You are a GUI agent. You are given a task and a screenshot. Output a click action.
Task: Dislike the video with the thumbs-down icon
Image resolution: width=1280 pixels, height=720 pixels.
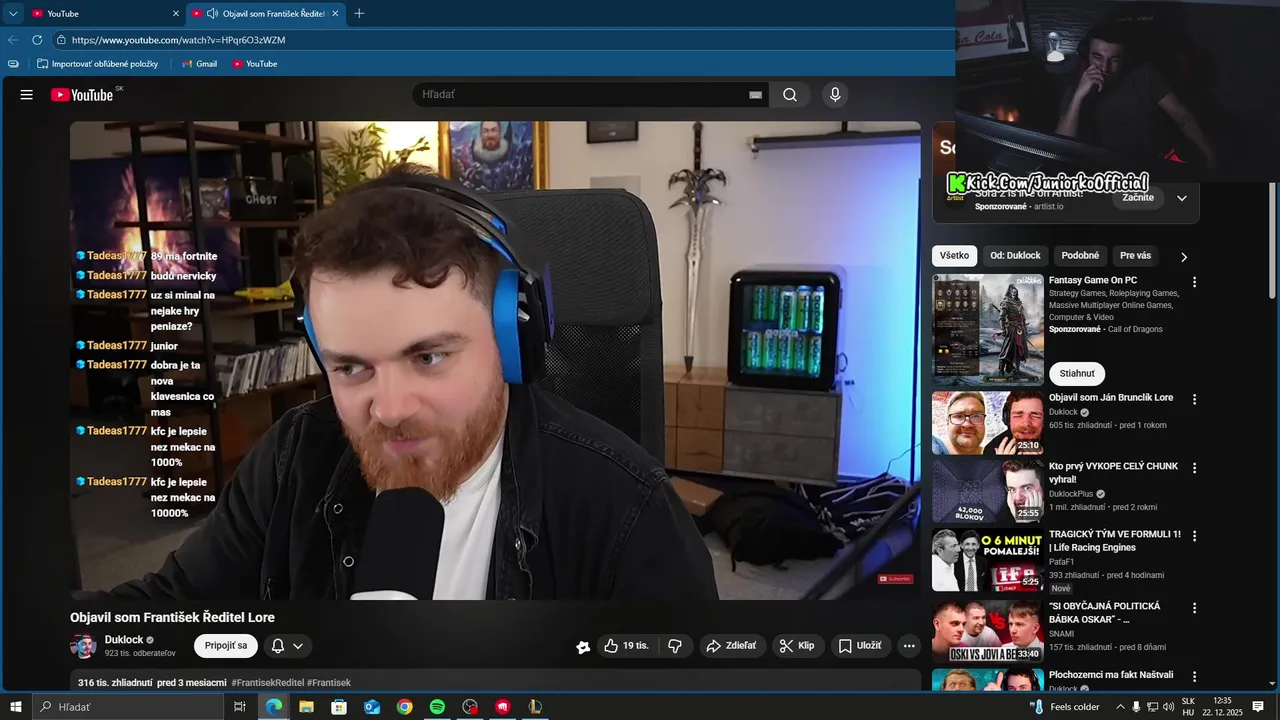(675, 646)
